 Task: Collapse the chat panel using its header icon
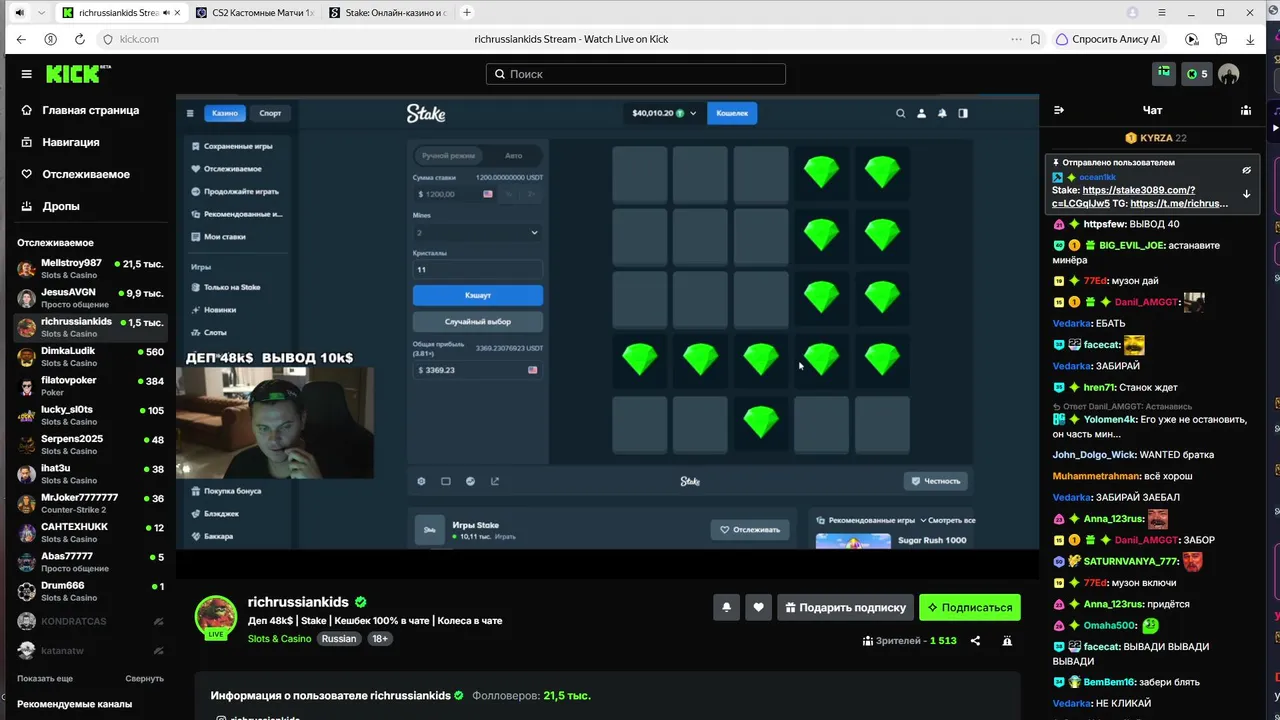pos(1059,110)
